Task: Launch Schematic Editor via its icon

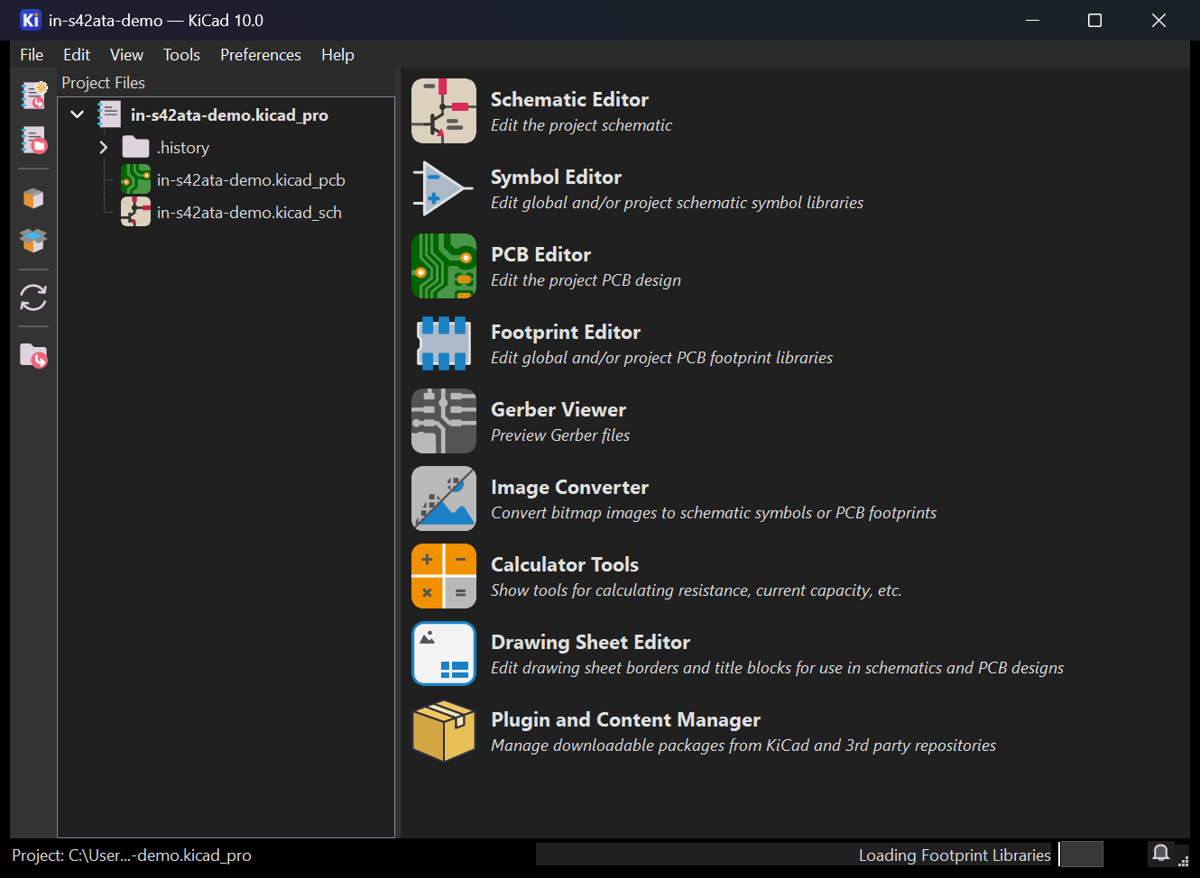Action: coord(444,111)
